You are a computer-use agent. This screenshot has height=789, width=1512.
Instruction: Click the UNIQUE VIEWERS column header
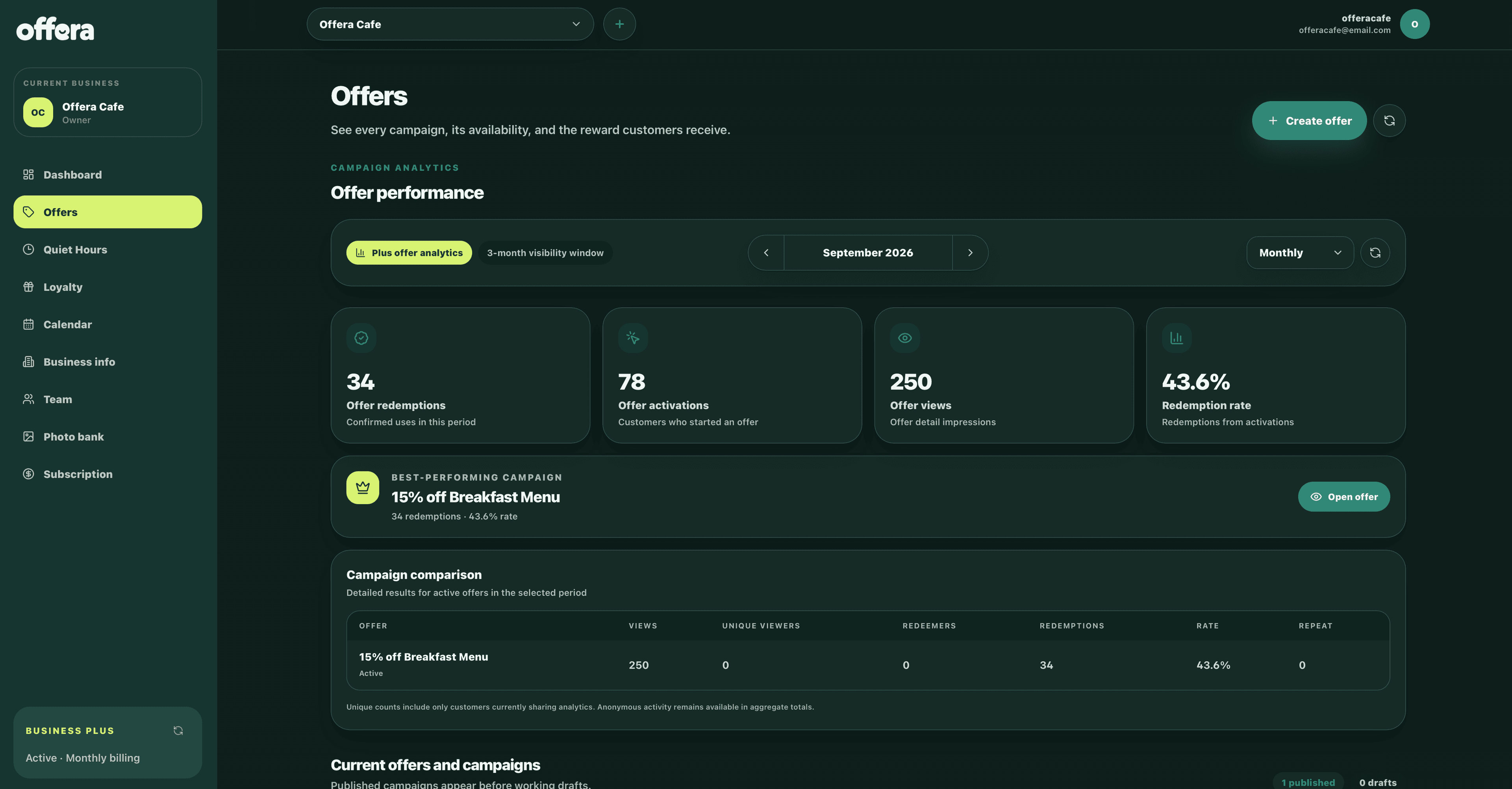(x=761, y=626)
